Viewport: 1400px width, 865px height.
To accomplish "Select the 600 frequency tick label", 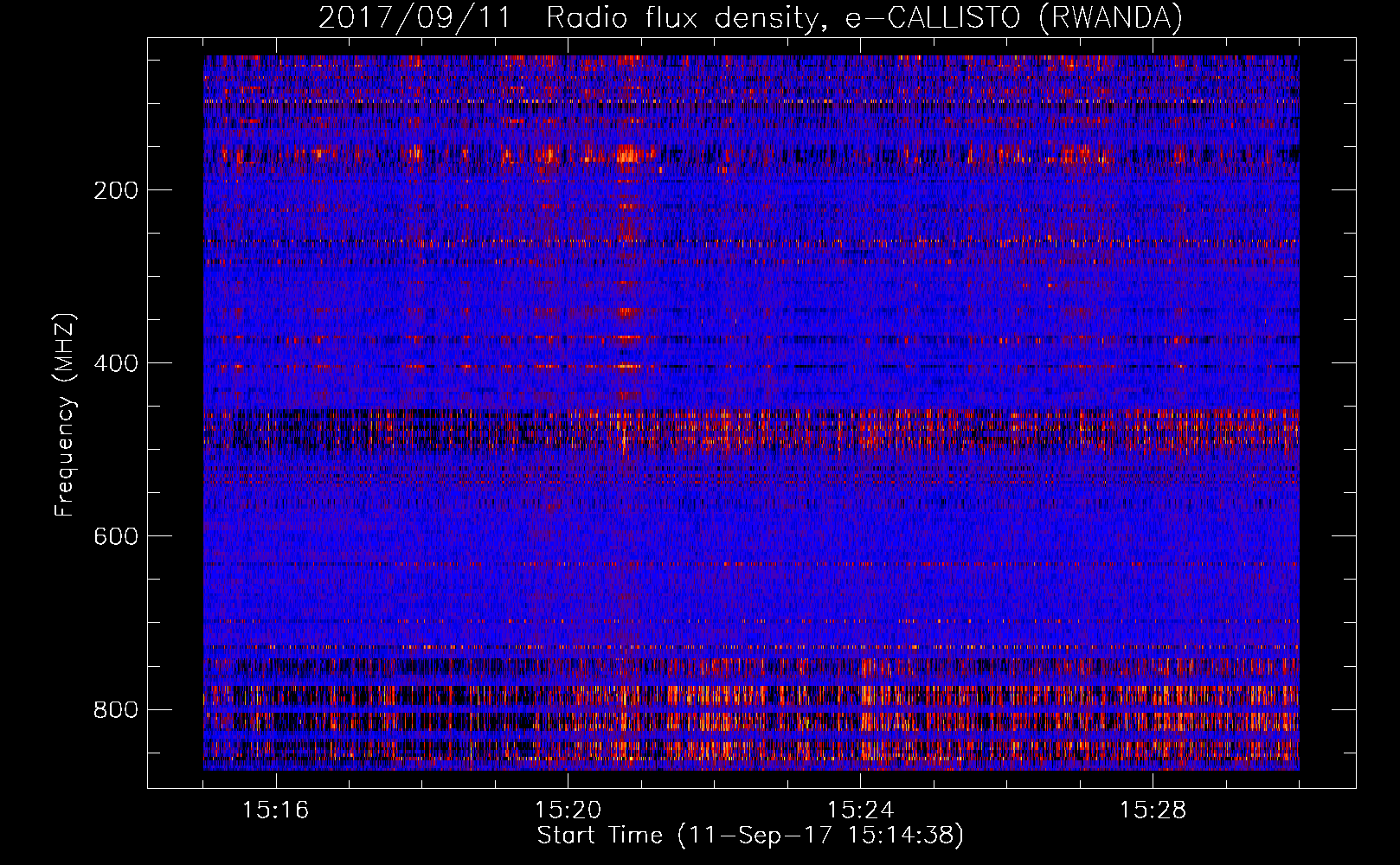I will tap(116, 536).
